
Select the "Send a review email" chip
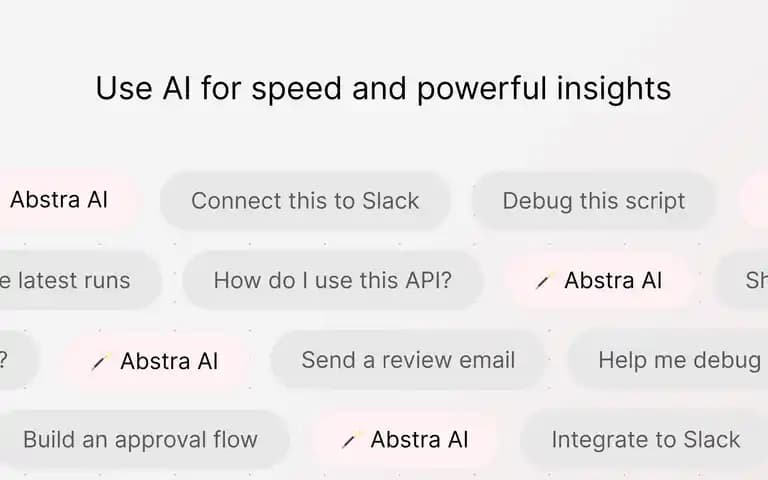point(408,360)
